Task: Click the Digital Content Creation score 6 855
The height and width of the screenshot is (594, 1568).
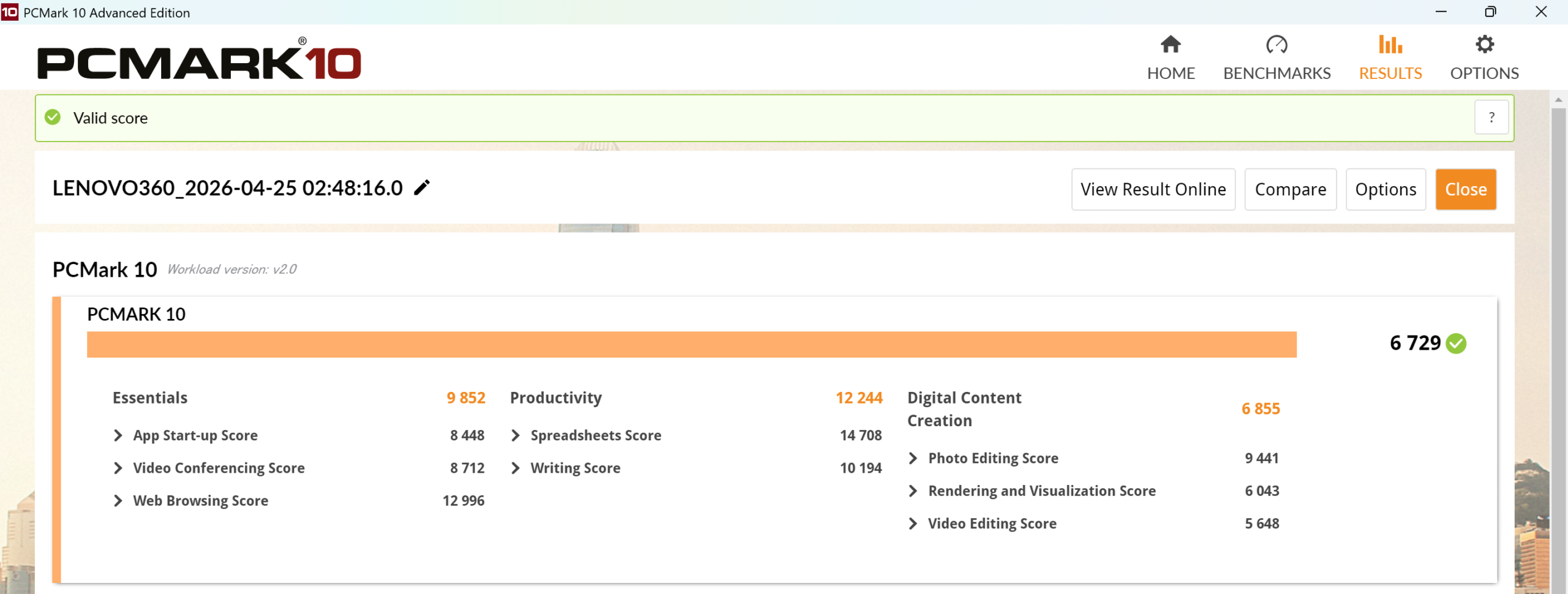Action: click(1261, 408)
